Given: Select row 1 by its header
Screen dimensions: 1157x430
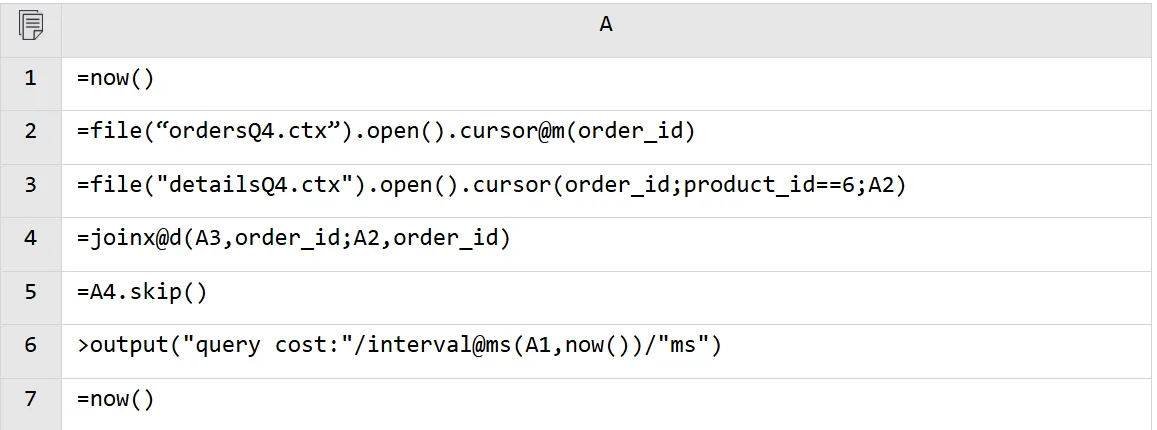Looking at the screenshot, I should click(30, 78).
